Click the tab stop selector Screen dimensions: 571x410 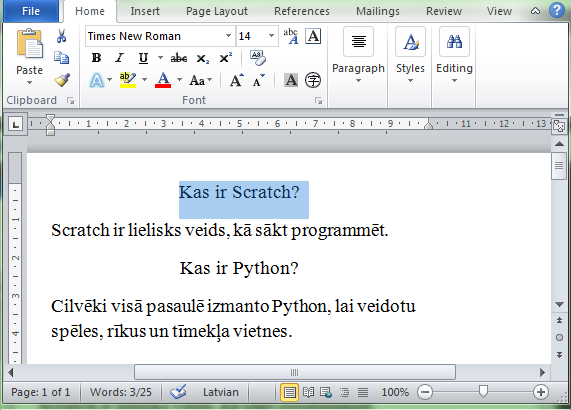pos(15,125)
